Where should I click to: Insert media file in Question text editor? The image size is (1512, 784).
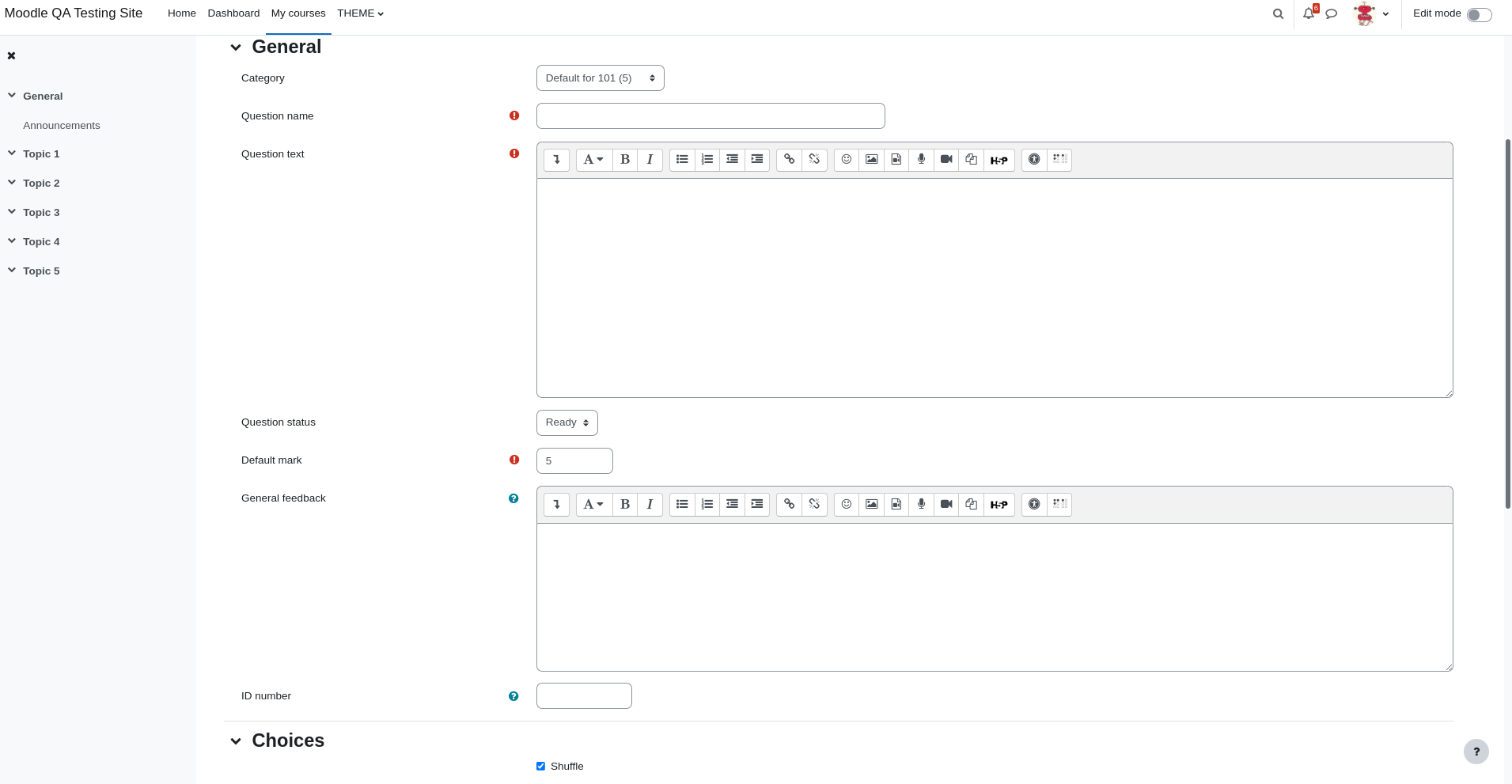896,160
